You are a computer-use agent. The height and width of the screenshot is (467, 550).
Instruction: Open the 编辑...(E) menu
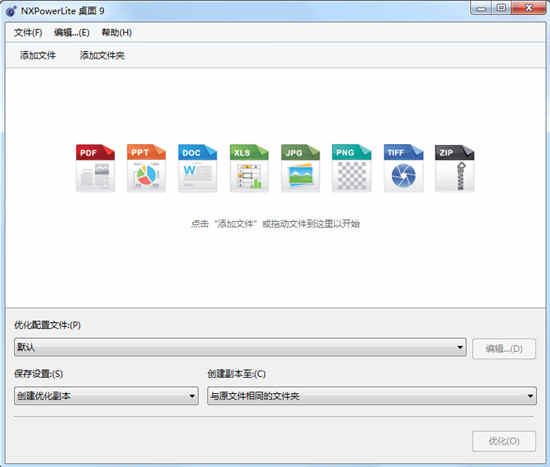[x=72, y=33]
